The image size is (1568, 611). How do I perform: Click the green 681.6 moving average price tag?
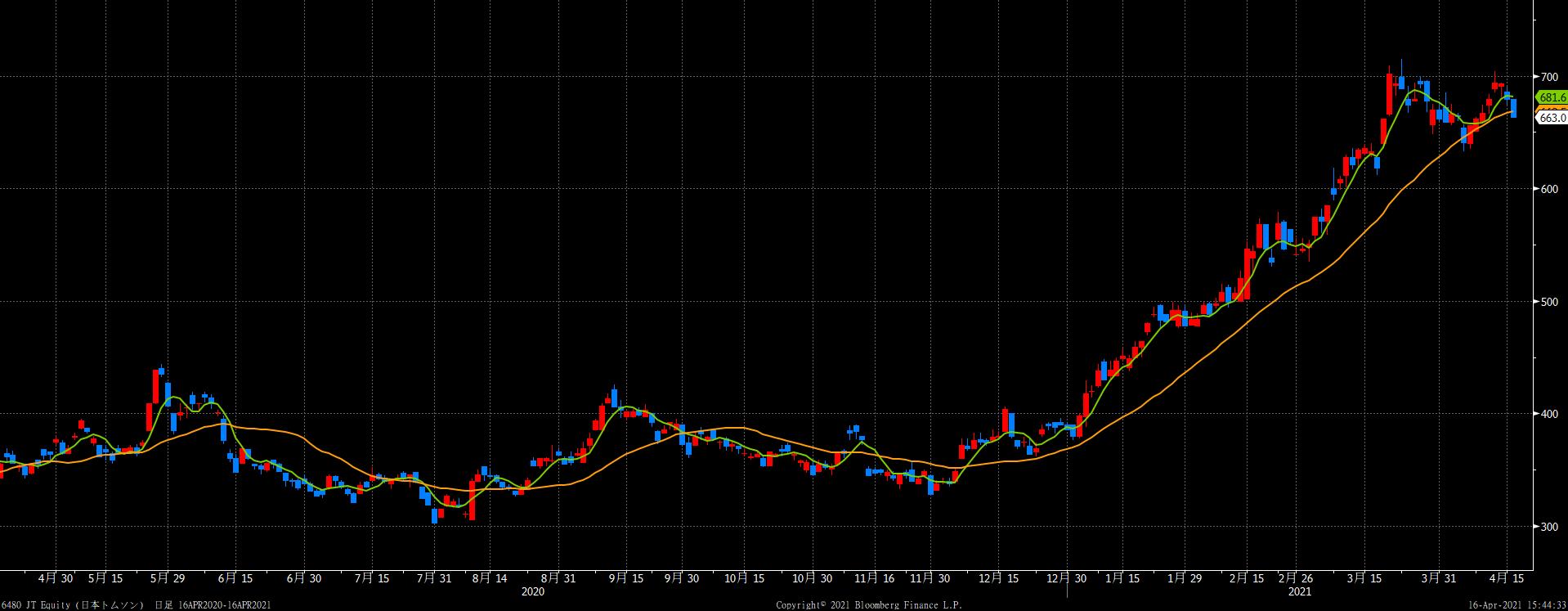coord(1551,97)
